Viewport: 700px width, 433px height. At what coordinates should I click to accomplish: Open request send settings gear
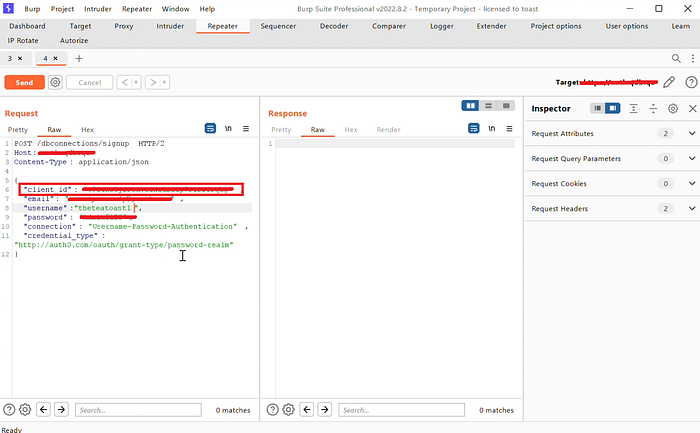coord(55,82)
